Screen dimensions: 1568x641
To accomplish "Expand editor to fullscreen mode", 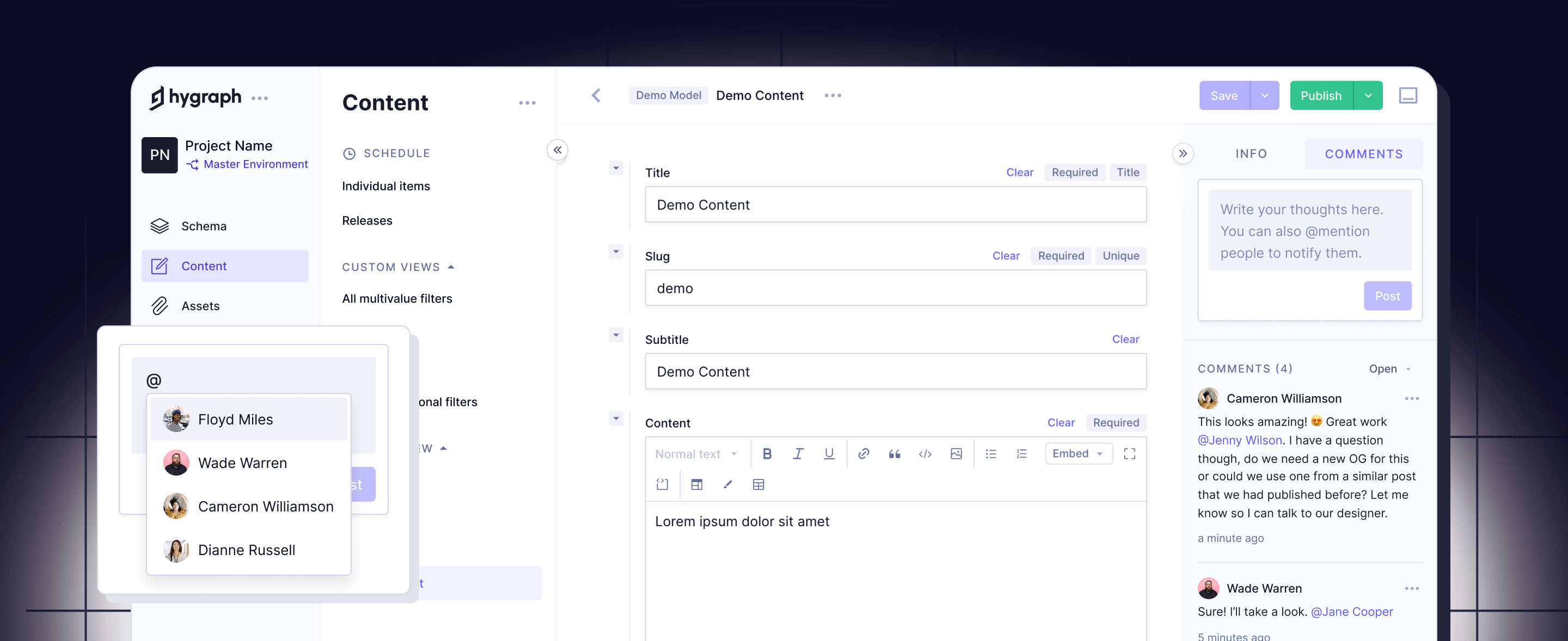I will [1129, 454].
